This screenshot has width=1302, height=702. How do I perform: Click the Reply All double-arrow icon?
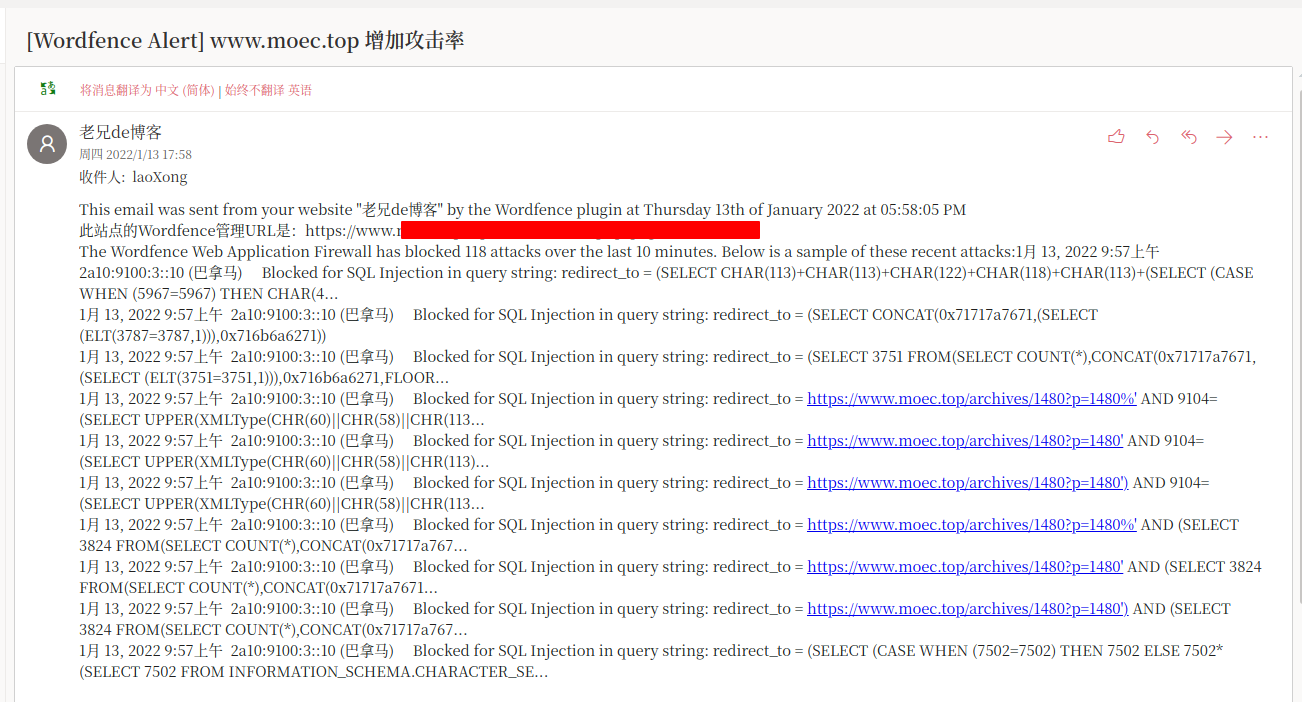click(1188, 137)
